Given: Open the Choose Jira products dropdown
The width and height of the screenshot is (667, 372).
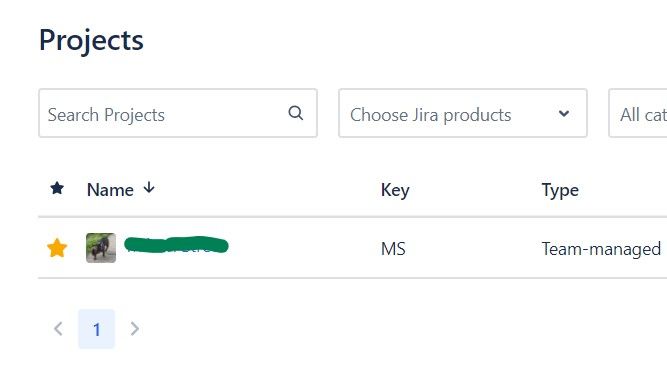Looking at the screenshot, I should [x=463, y=113].
